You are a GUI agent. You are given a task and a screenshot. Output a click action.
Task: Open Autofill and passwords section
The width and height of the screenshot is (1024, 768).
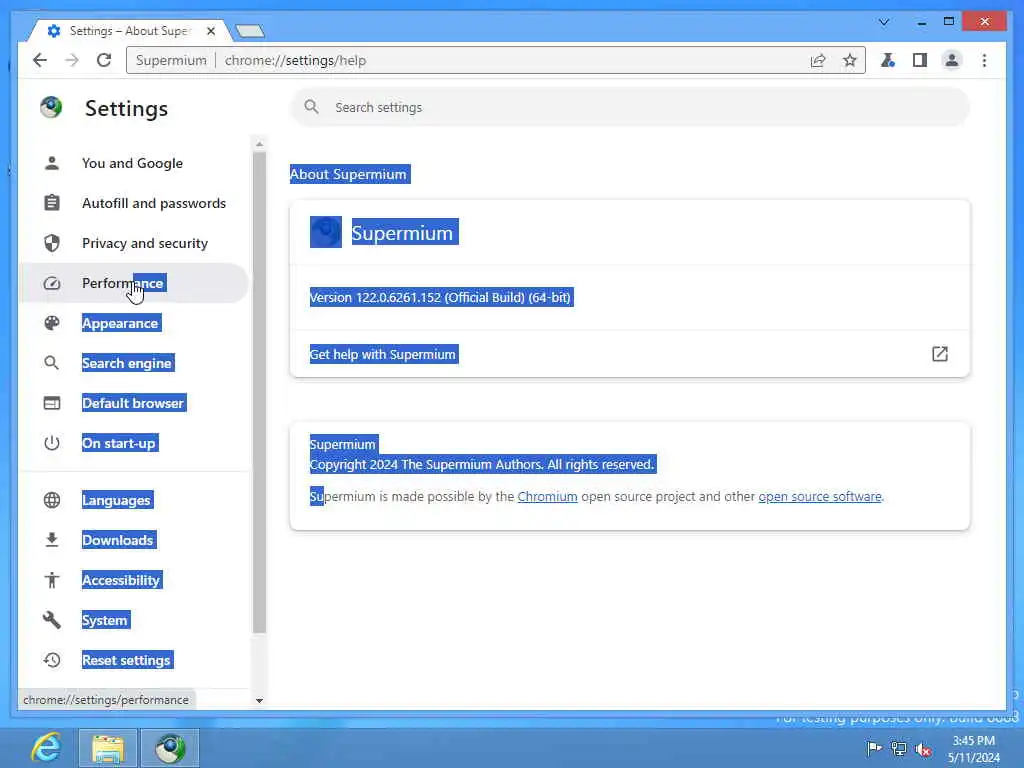tap(134, 203)
